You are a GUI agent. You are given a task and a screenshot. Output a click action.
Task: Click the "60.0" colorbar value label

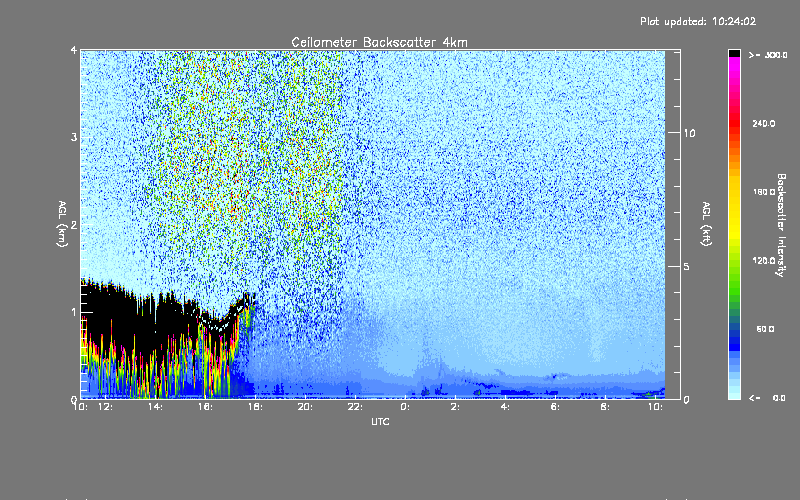pyautogui.click(x=765, y=329)
